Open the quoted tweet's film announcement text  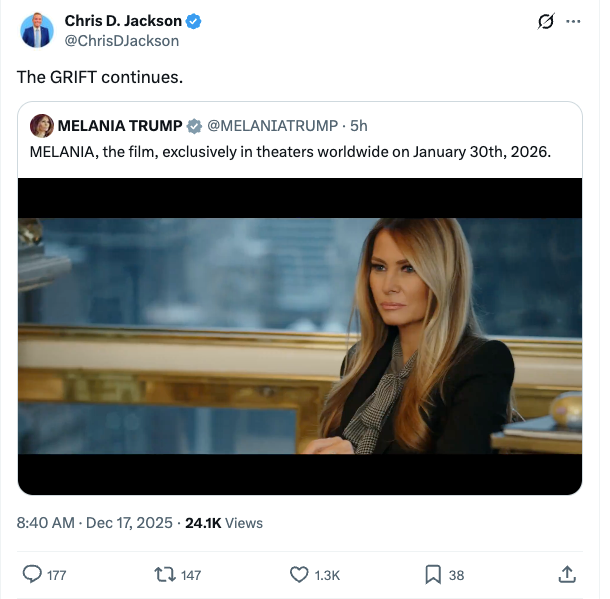click(290, 152)
